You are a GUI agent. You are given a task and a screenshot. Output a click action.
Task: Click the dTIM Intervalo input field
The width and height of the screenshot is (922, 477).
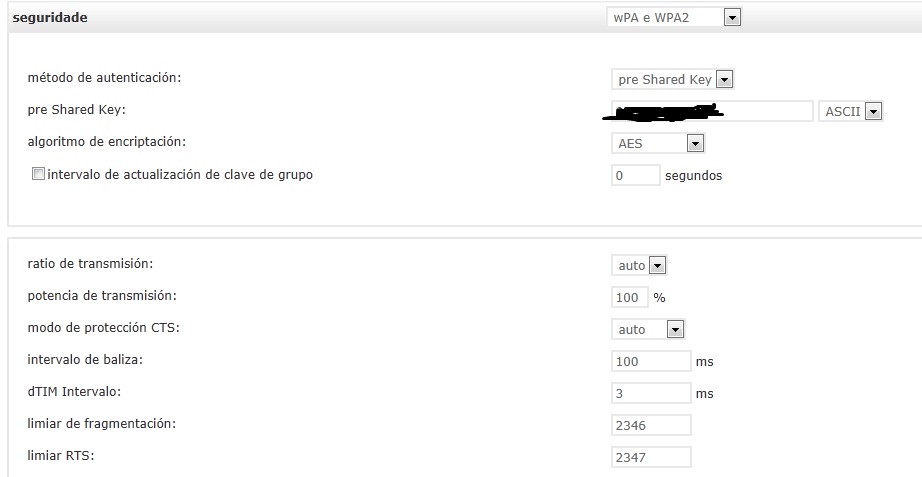click(x=651, y=393)
